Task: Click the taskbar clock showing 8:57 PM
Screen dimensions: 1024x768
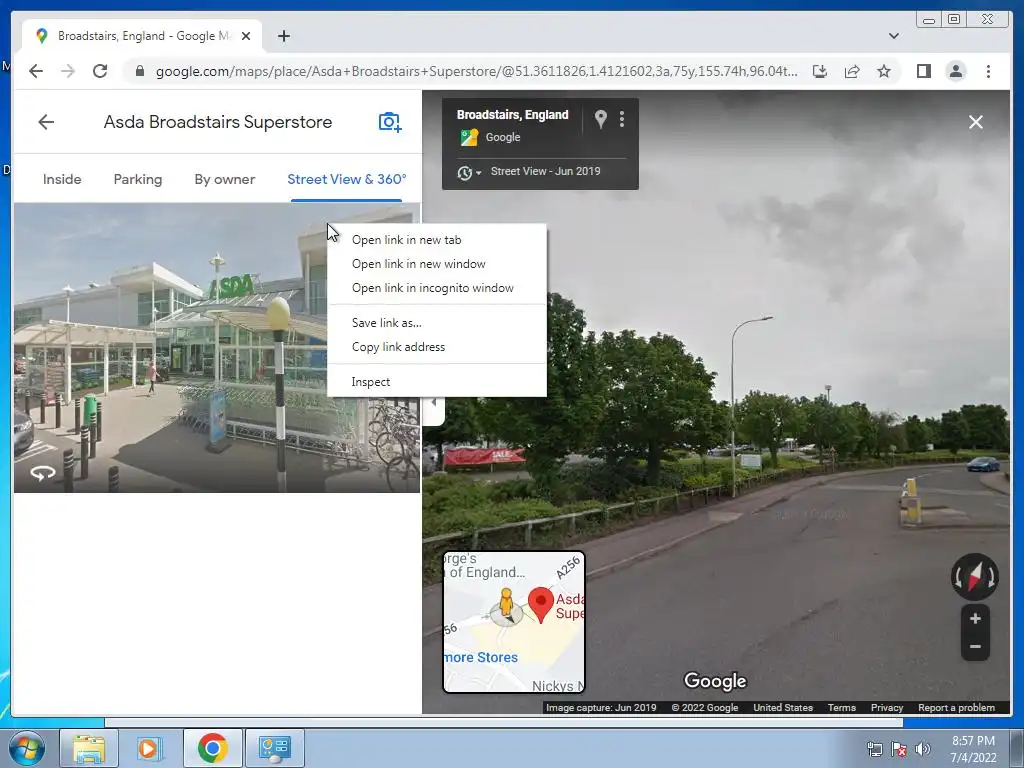Action: [973, 749]
